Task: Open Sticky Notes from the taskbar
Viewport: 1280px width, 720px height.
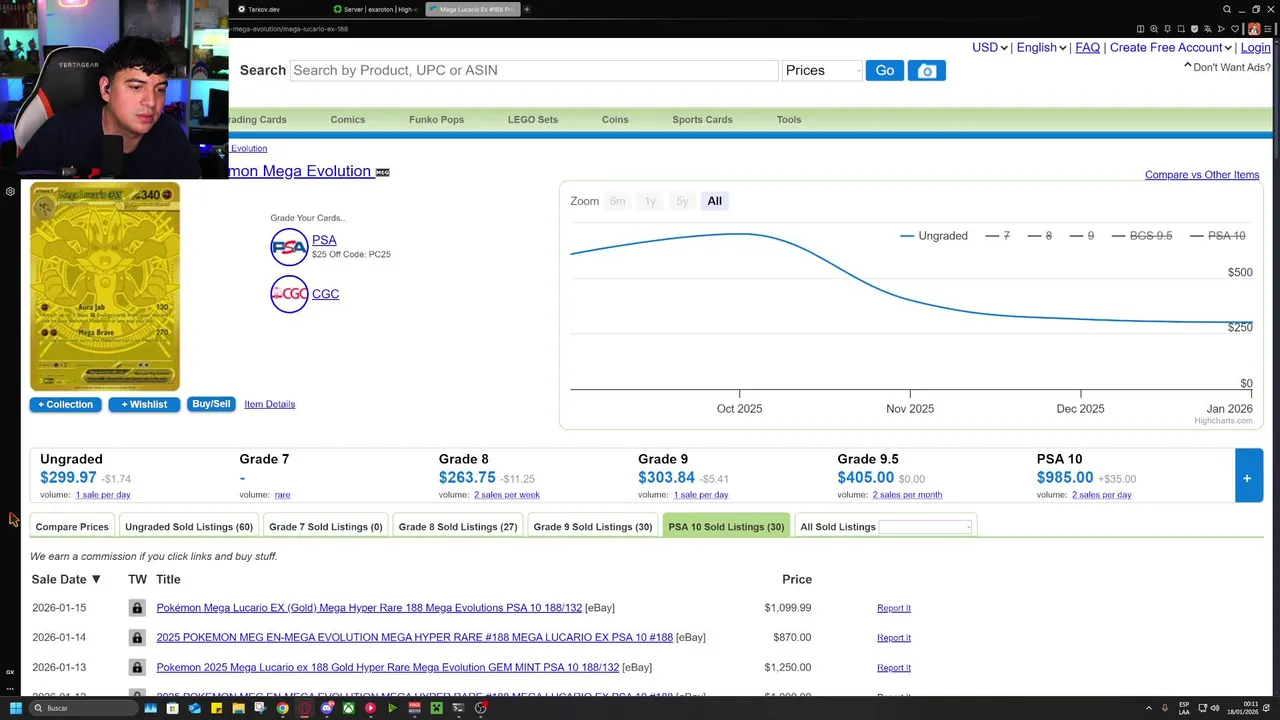Action: click(217, 708)
